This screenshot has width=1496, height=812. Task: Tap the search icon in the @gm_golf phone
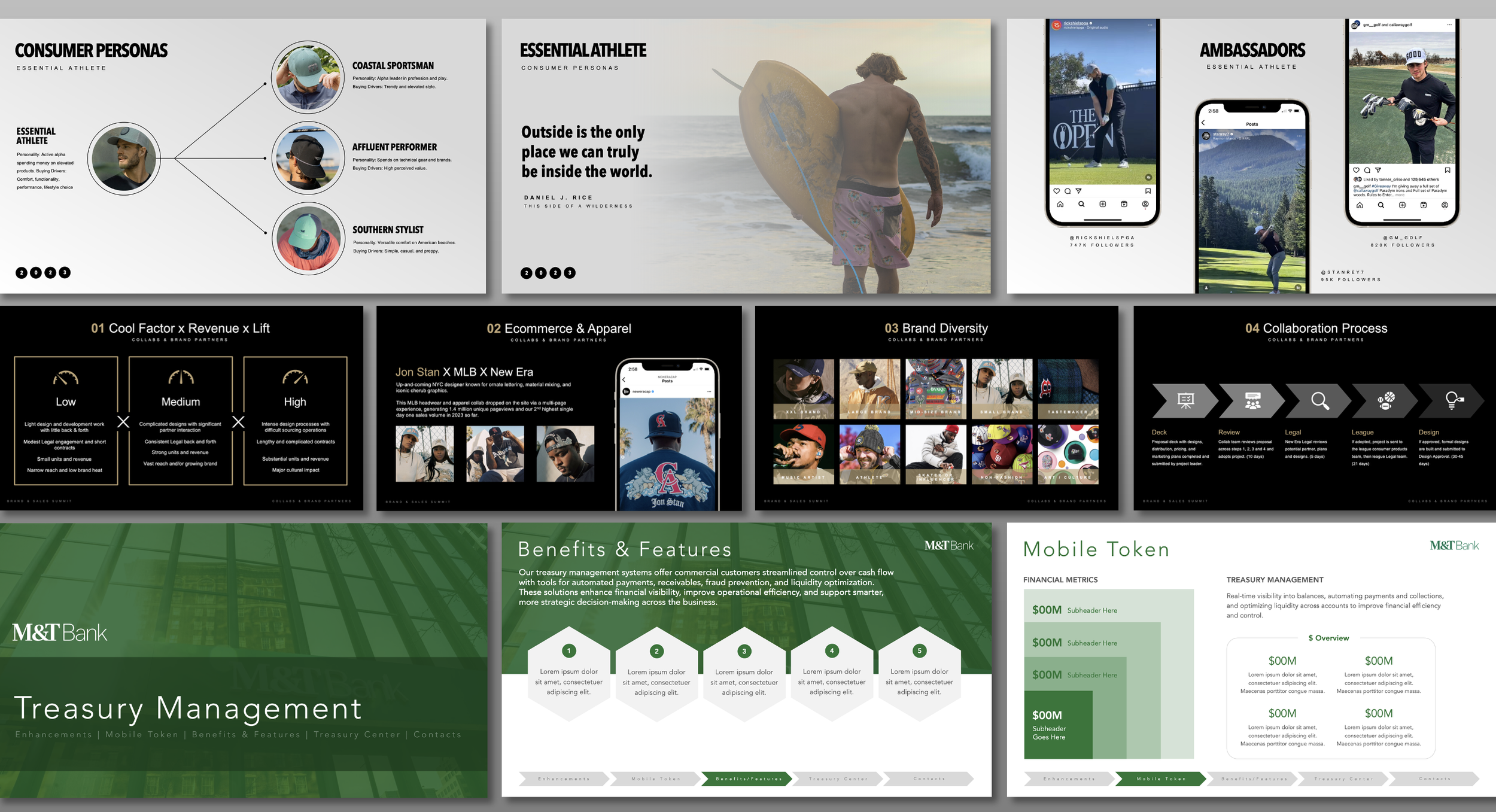click(x=1381, y=205)
